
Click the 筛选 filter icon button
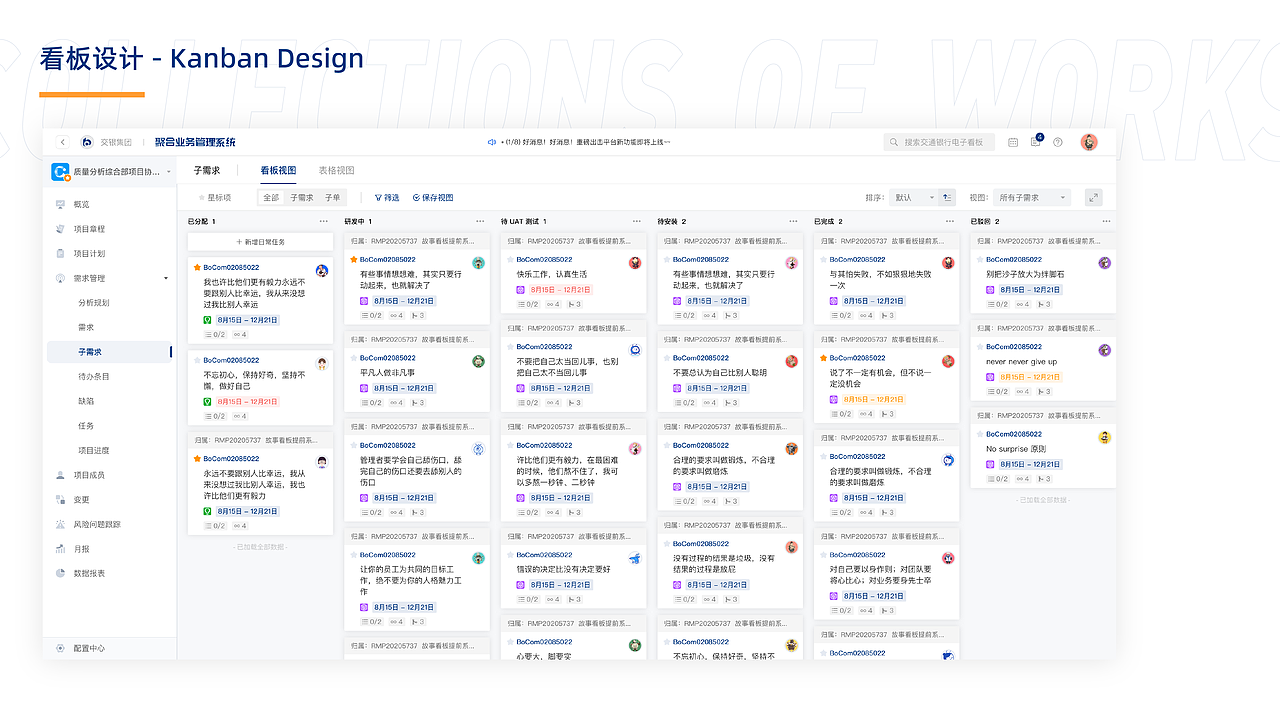386,198
